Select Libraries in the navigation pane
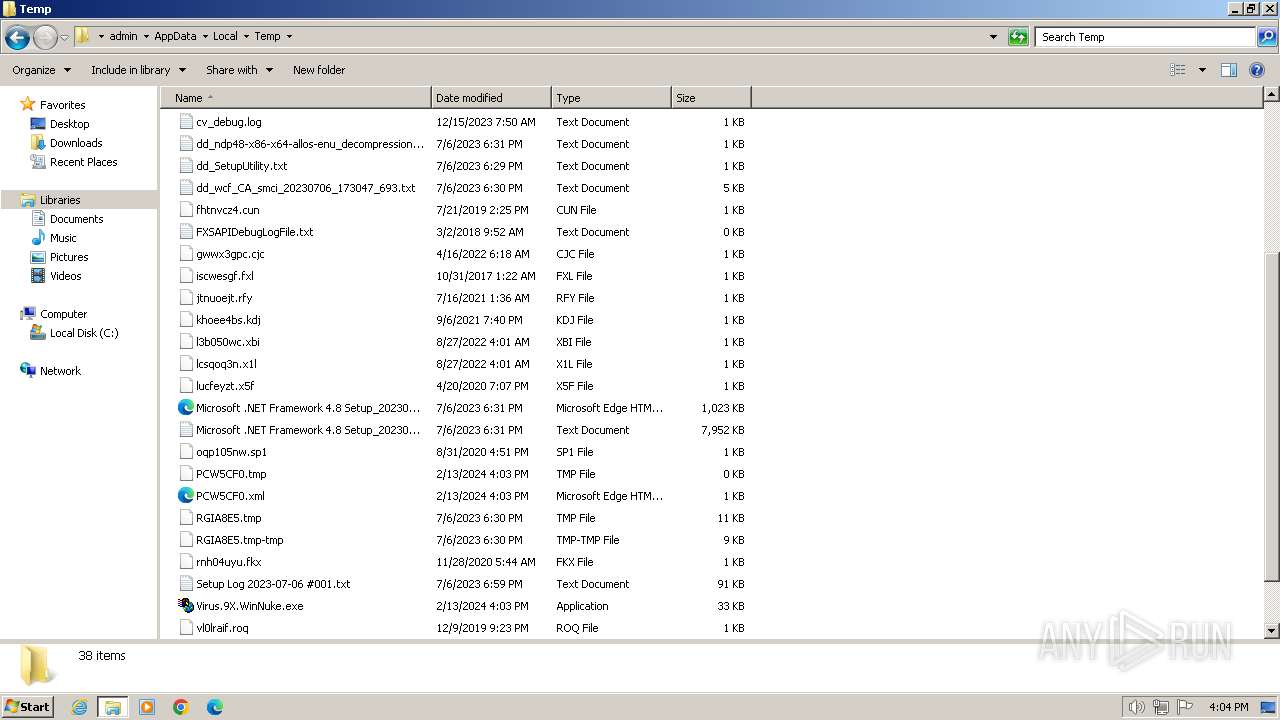Screen dimensions: 1280x720 coord(60,200)
